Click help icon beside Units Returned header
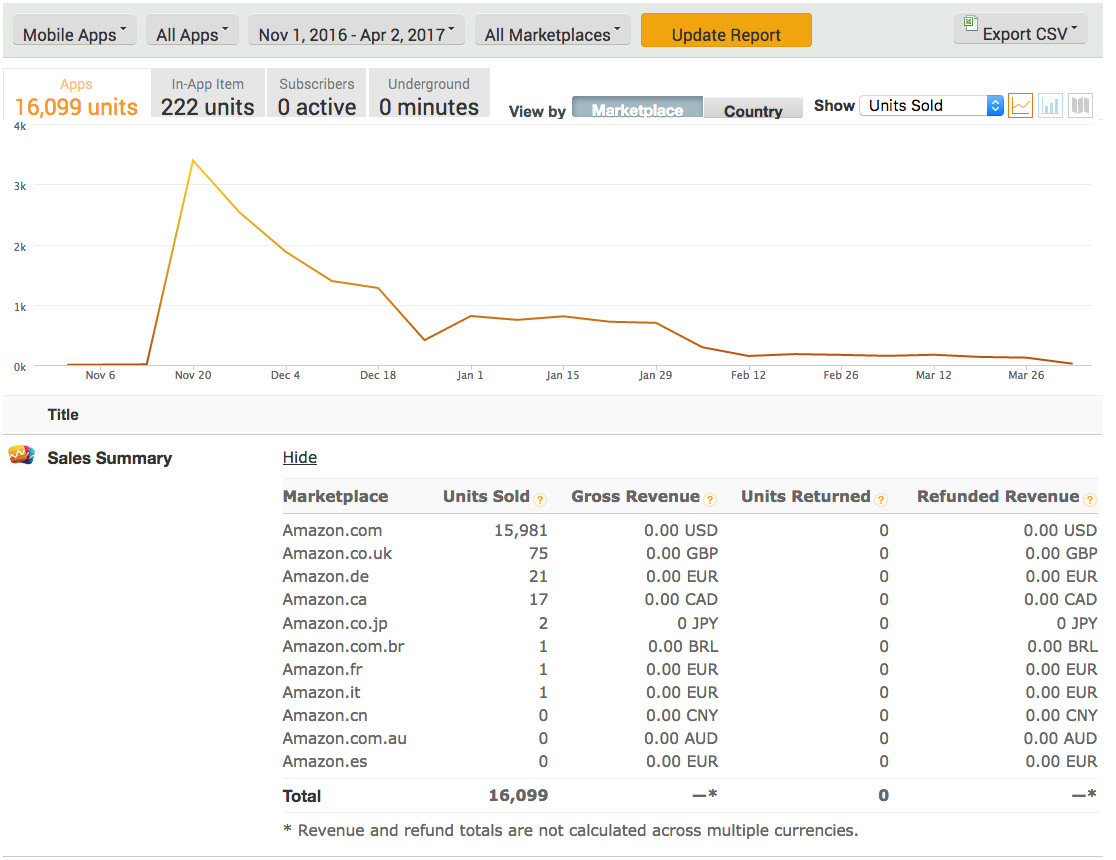 coord(881,500)
